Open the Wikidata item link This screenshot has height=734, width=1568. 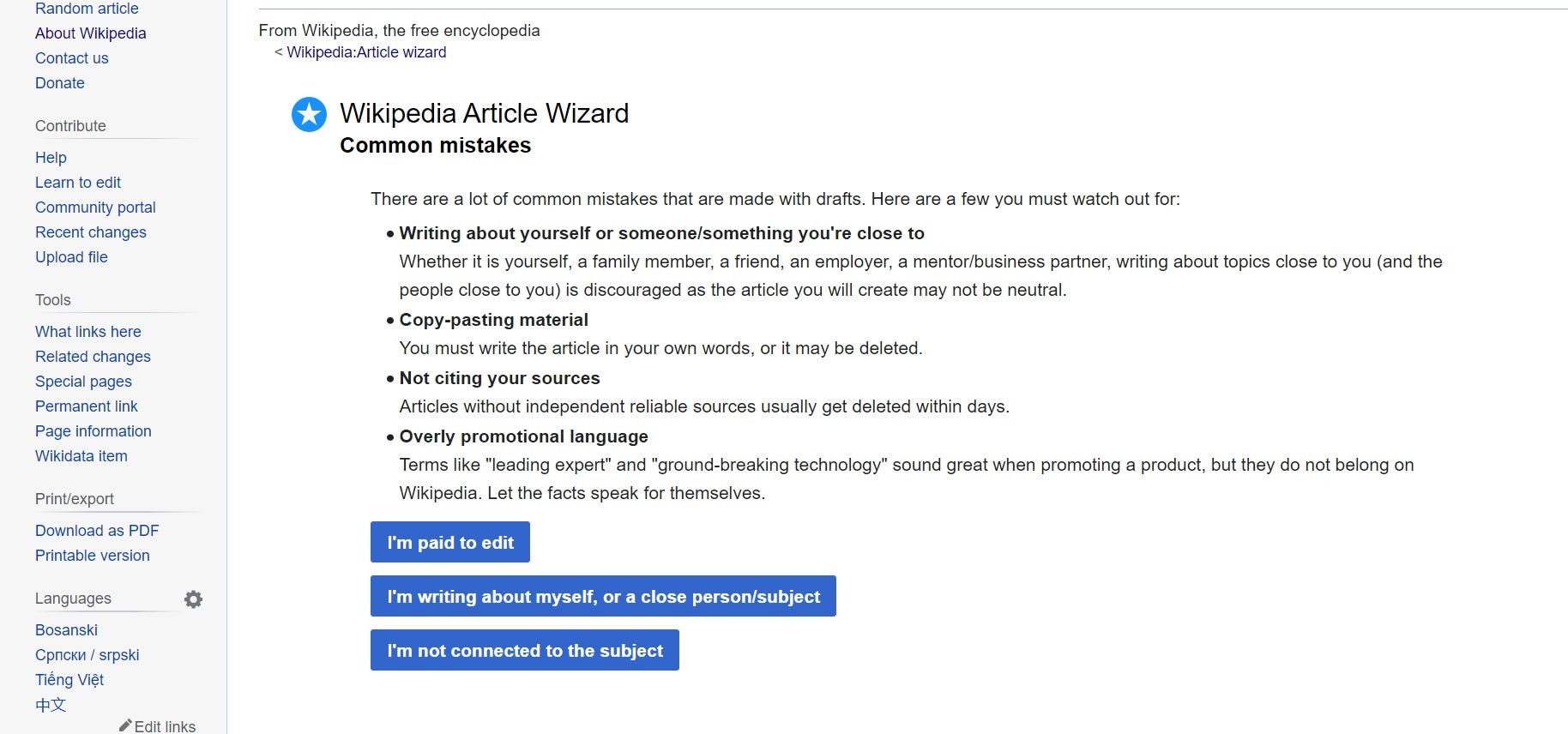pyautogui.click(x=81, y=456)
